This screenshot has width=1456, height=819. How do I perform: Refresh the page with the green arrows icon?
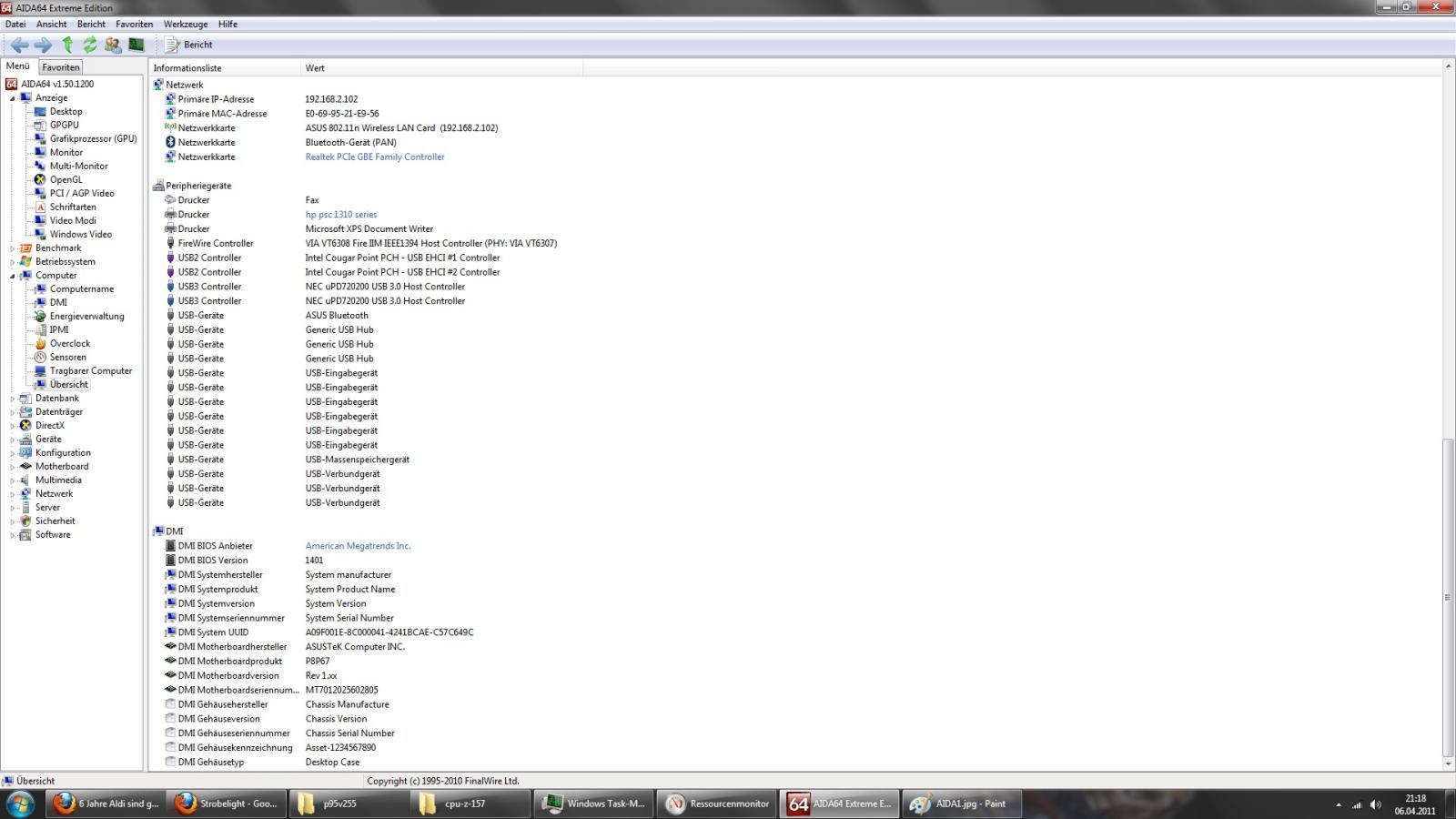click(90, 45)
